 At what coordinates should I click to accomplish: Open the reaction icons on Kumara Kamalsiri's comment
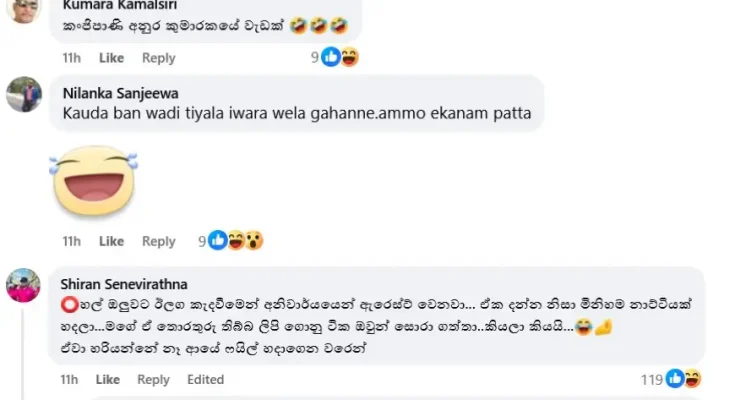(339, 58)
